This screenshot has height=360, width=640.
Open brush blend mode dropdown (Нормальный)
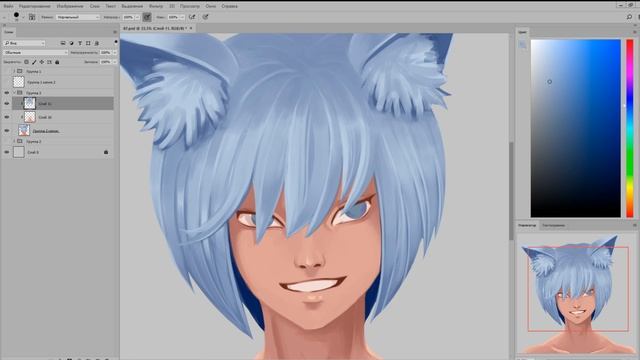(x=78, y=17)
